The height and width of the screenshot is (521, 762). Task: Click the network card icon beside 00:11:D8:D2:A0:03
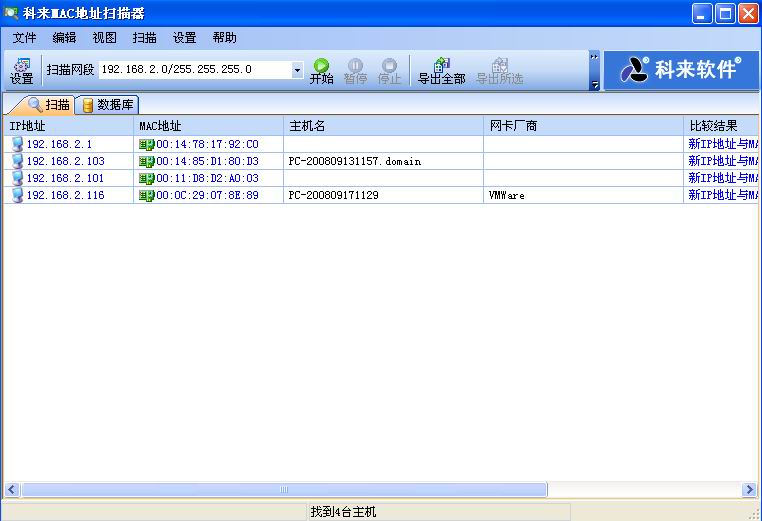(146, 179)
